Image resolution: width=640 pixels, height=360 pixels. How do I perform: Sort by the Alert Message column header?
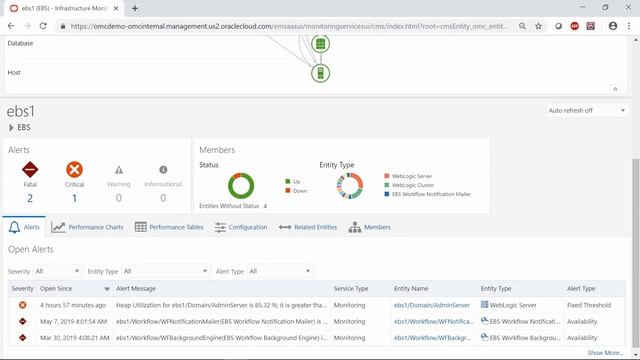pyautogui.click(x=136, y=289)
